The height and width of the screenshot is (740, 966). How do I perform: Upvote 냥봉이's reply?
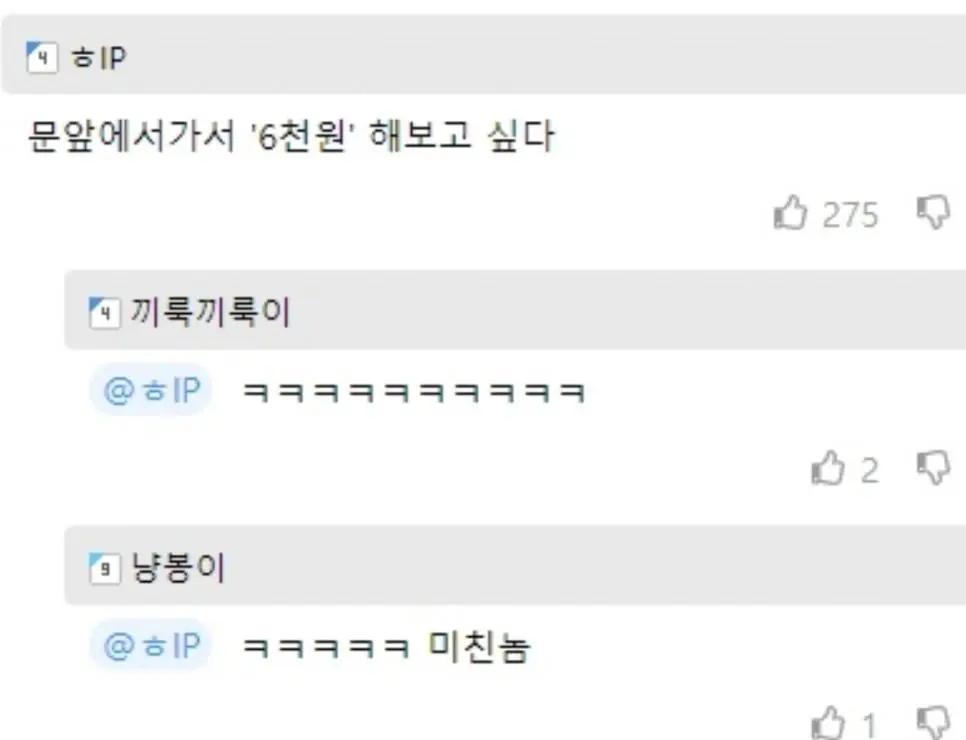(827, 723)
